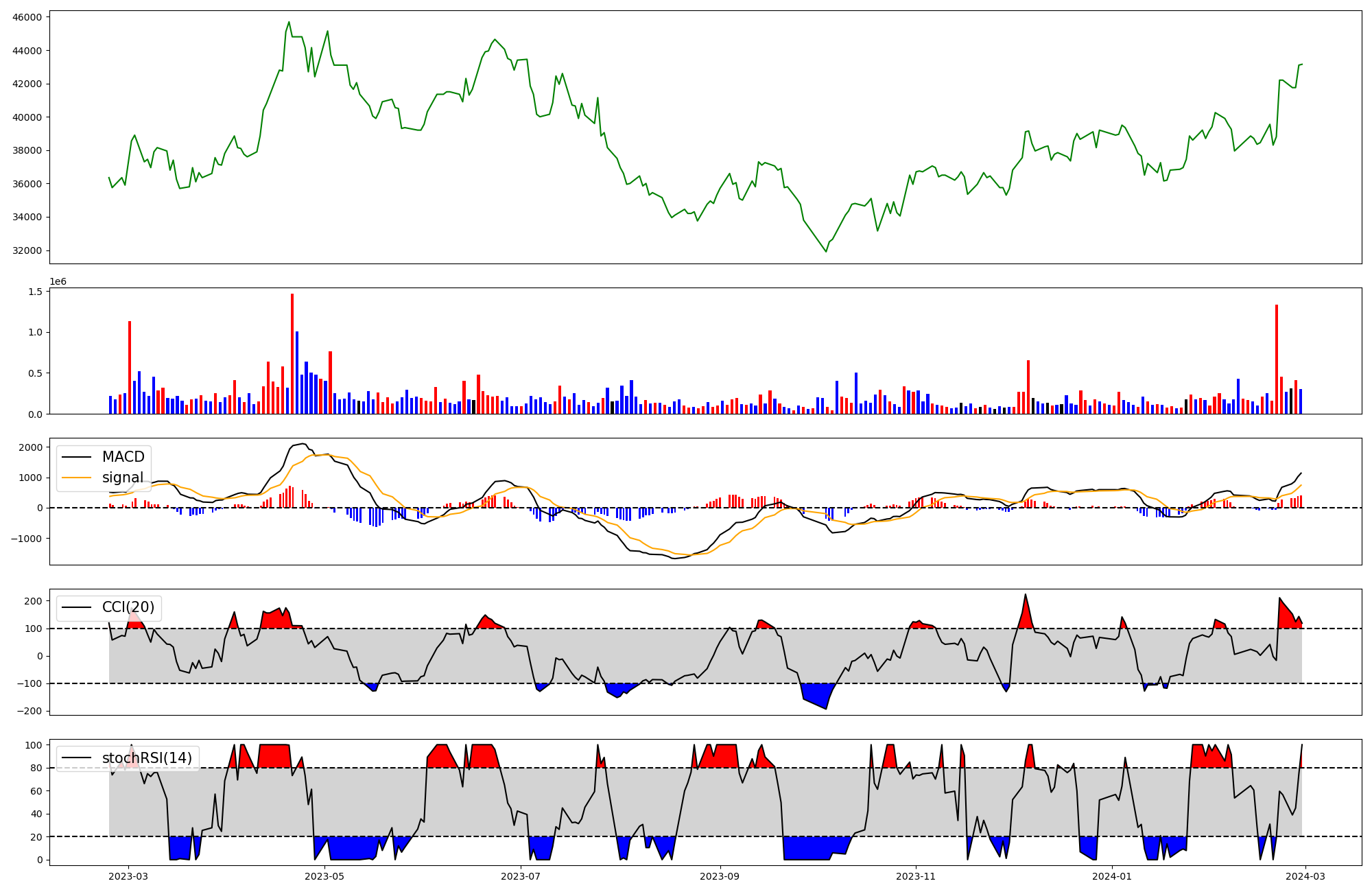Click the 32000 price axis tick label
Screen dimensions: 1372x892
click(27, 250)
